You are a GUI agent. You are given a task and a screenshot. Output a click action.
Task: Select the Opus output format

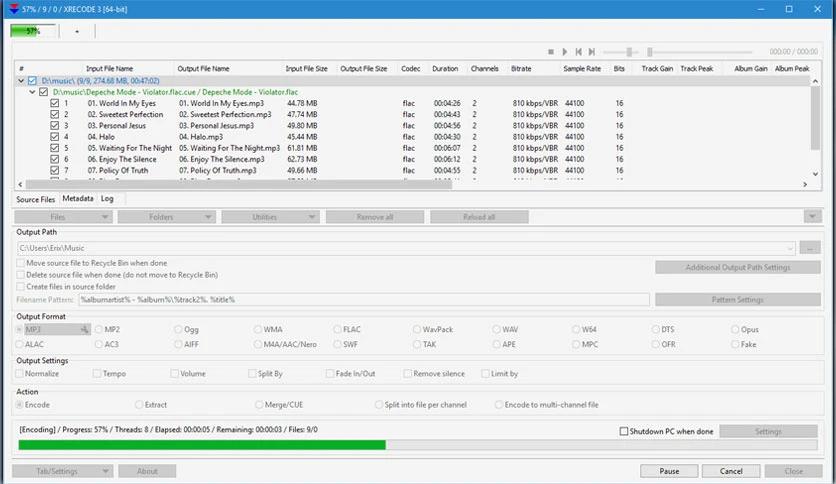(x=735, y=329)
